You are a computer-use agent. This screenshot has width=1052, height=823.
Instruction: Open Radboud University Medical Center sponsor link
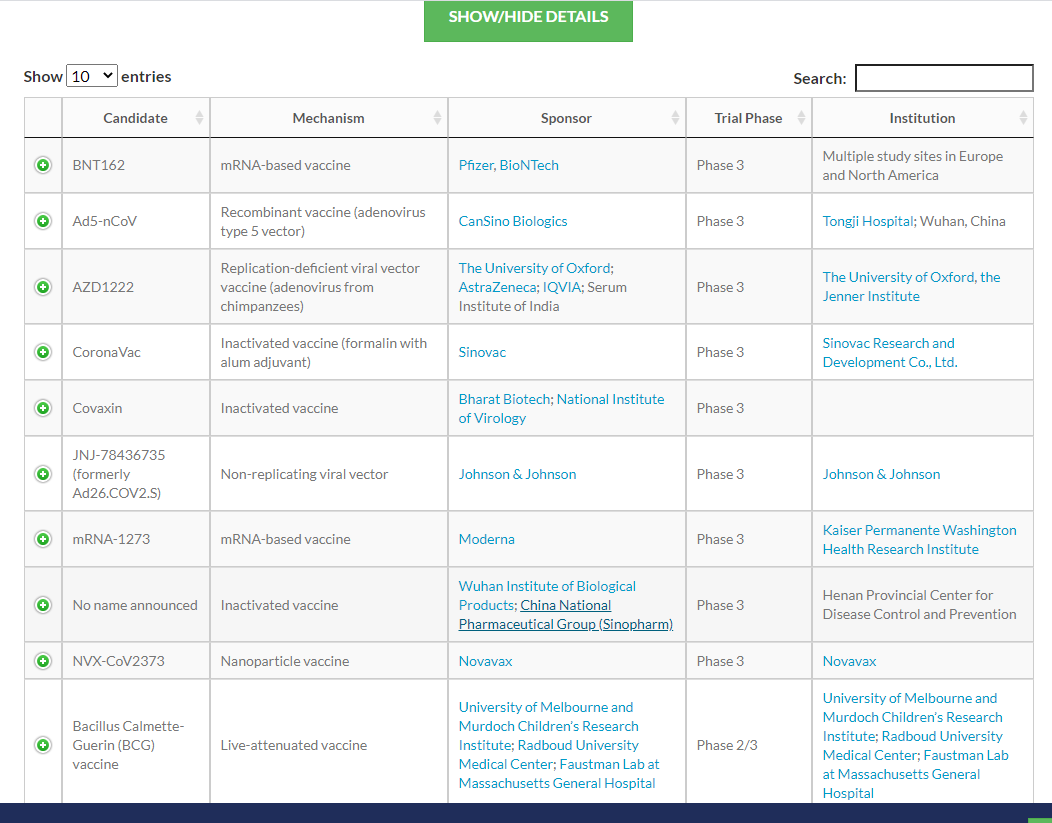(x=549, y=755)
